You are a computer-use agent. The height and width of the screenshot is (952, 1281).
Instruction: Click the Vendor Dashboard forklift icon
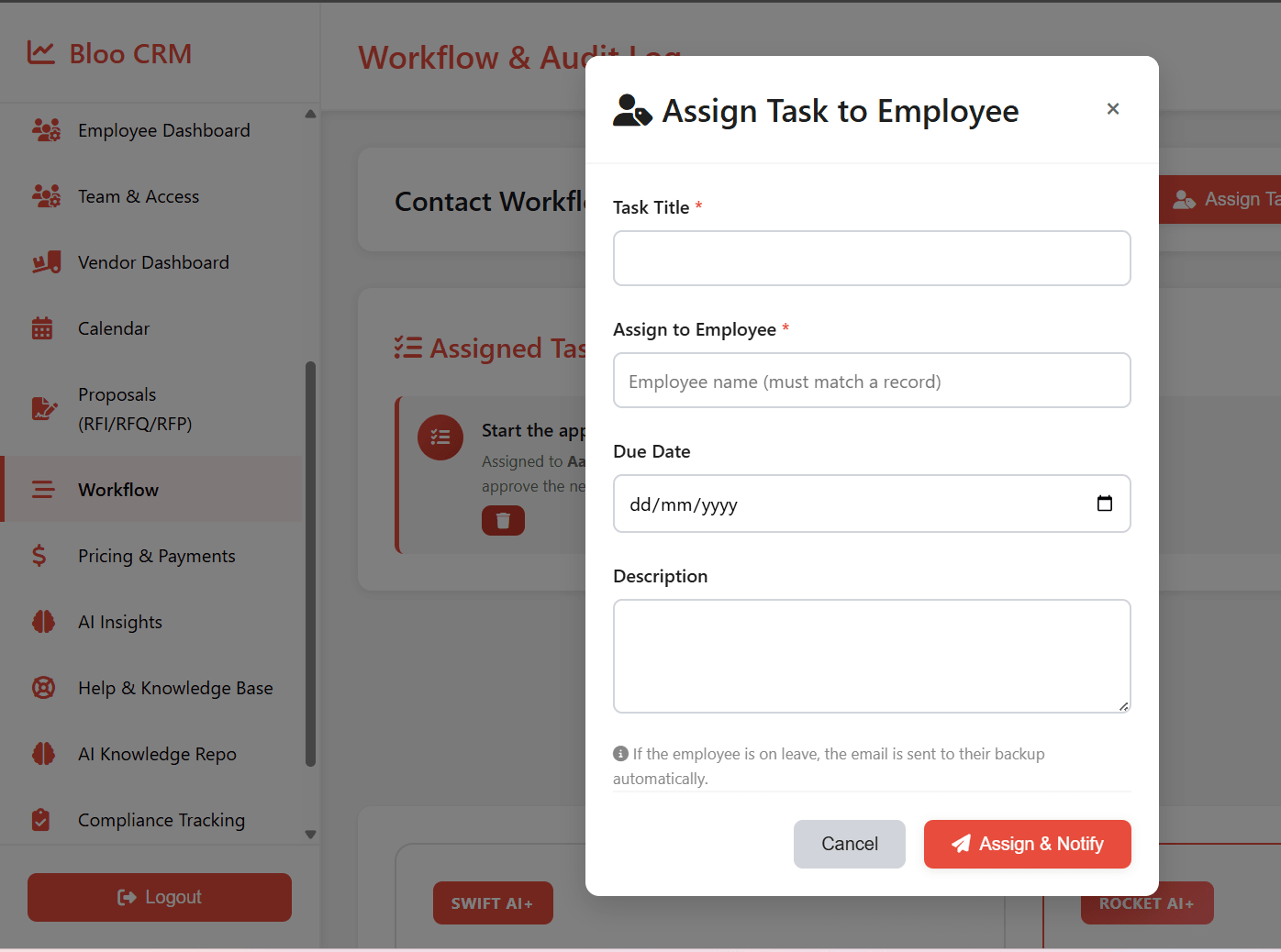[46, 262]
